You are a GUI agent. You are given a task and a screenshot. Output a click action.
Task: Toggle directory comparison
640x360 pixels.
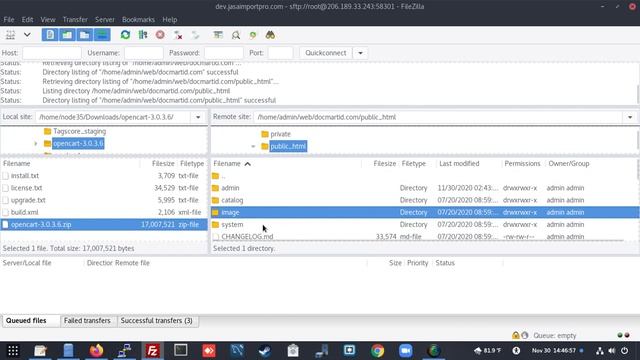236,35
